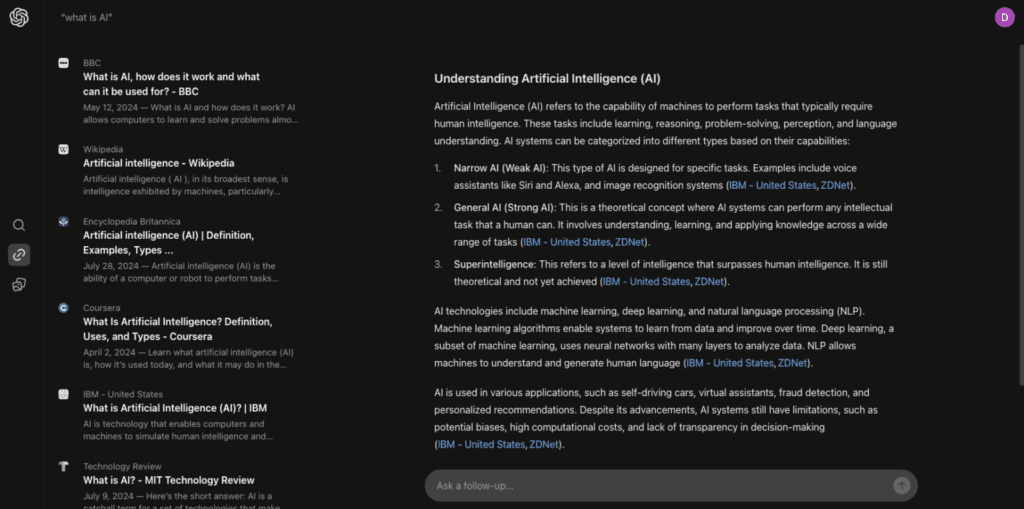Click ZDNet citation in Superintelligence item
Image resolution: width=1024 pixels, height=509 pixels.
coord(709,282)
